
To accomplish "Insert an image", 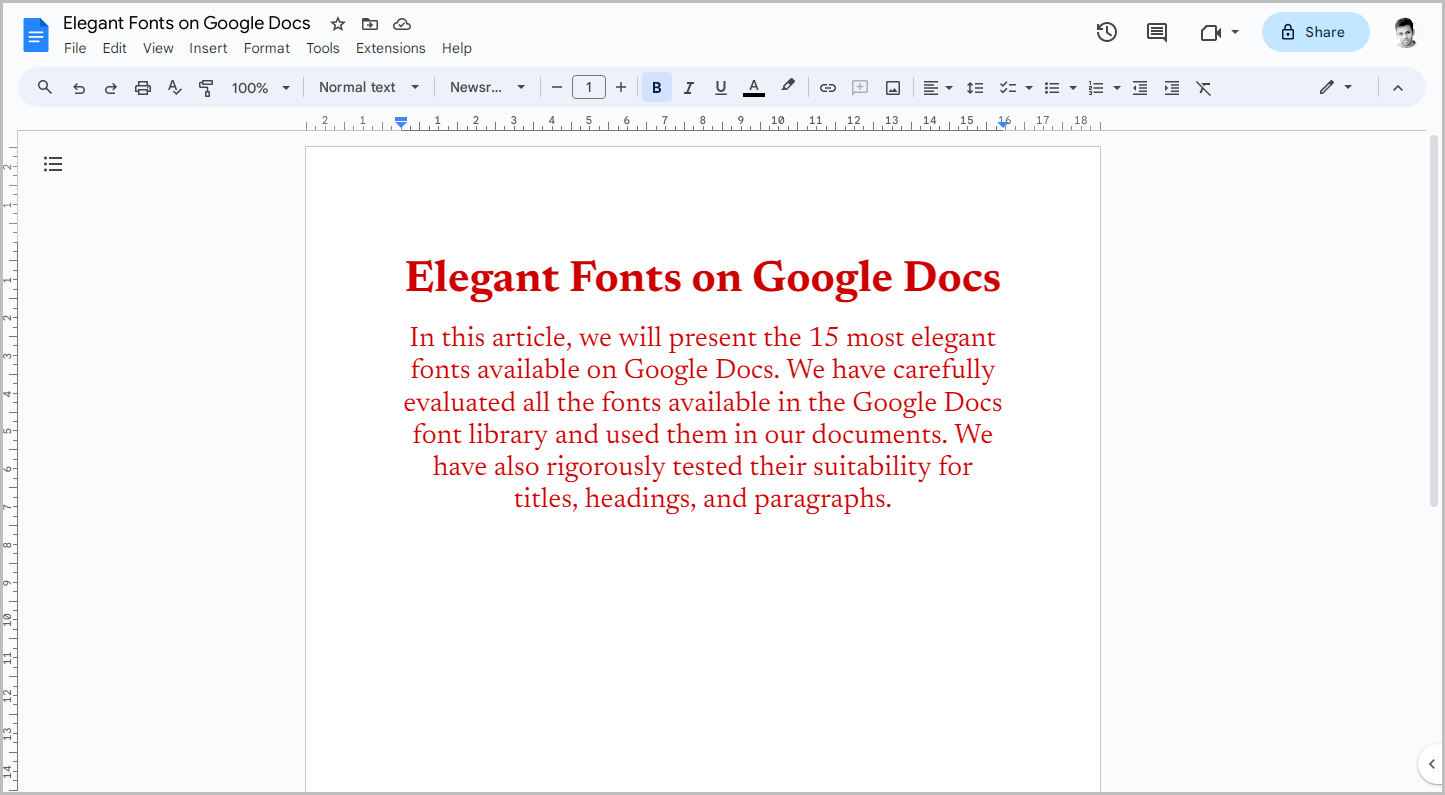I will click(x=891, y=87).
